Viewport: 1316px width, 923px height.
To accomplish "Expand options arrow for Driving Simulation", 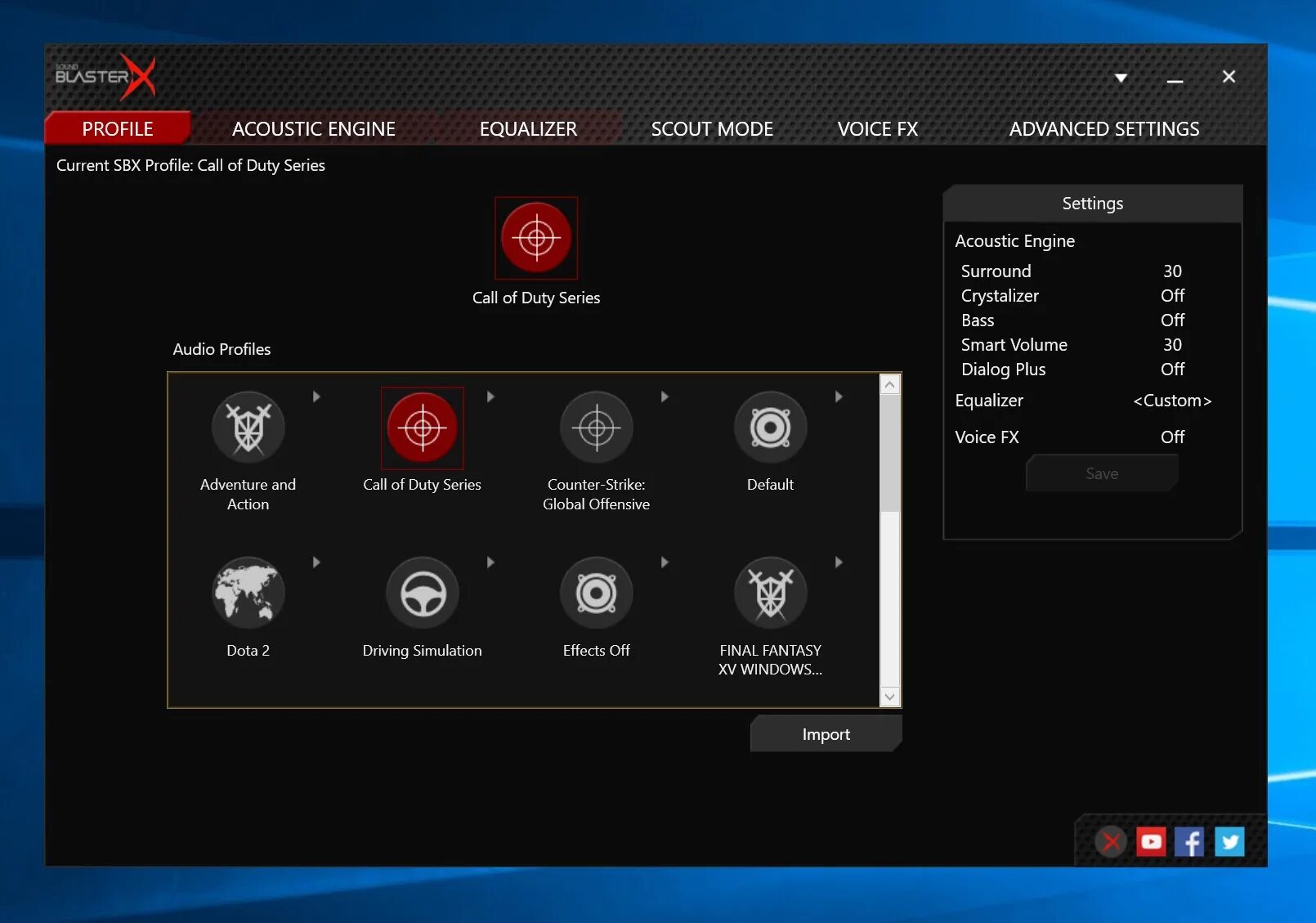I will coord(490,562).
